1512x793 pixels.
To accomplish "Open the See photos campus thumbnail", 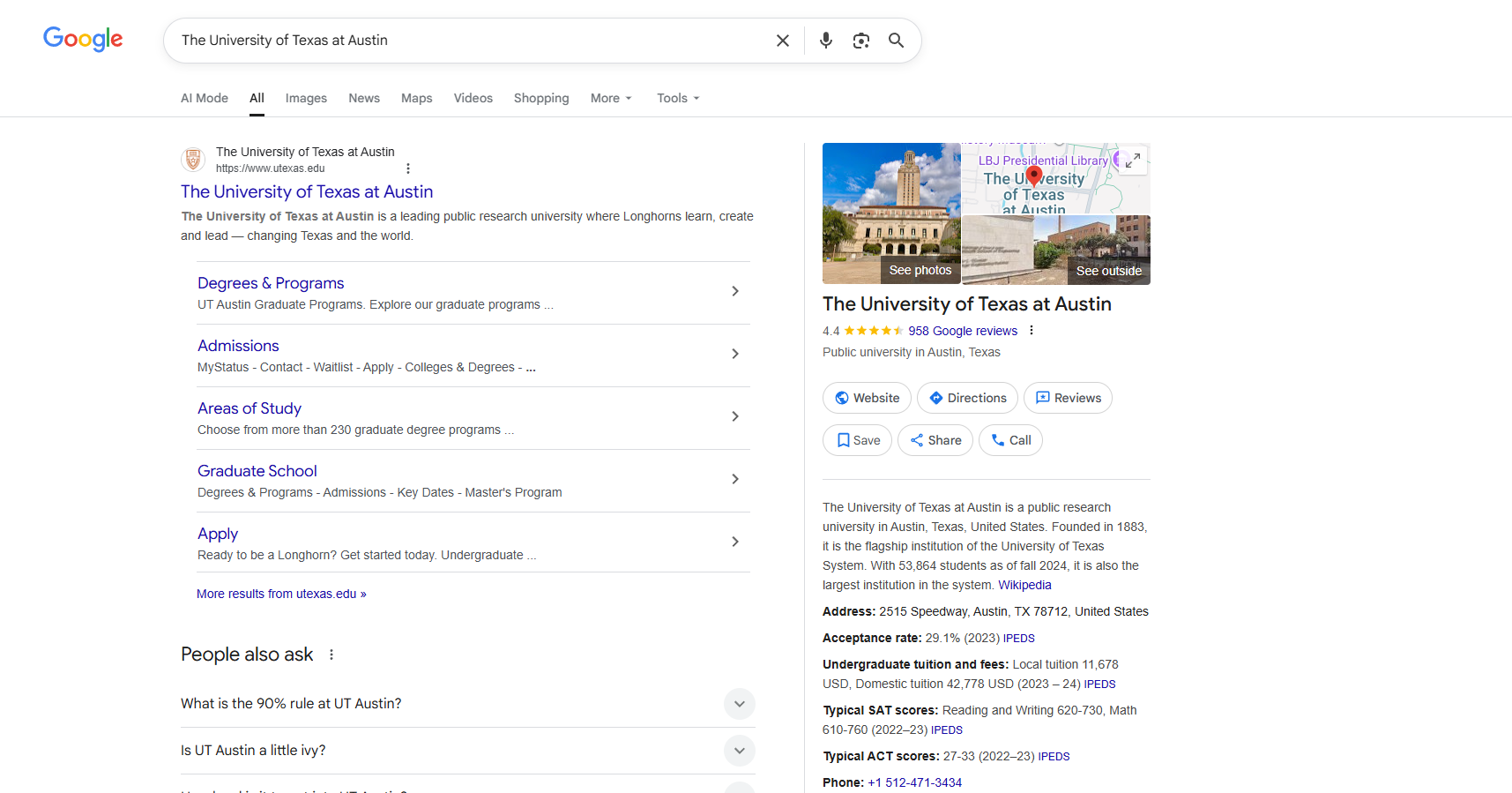I will (x=891, y=213).
